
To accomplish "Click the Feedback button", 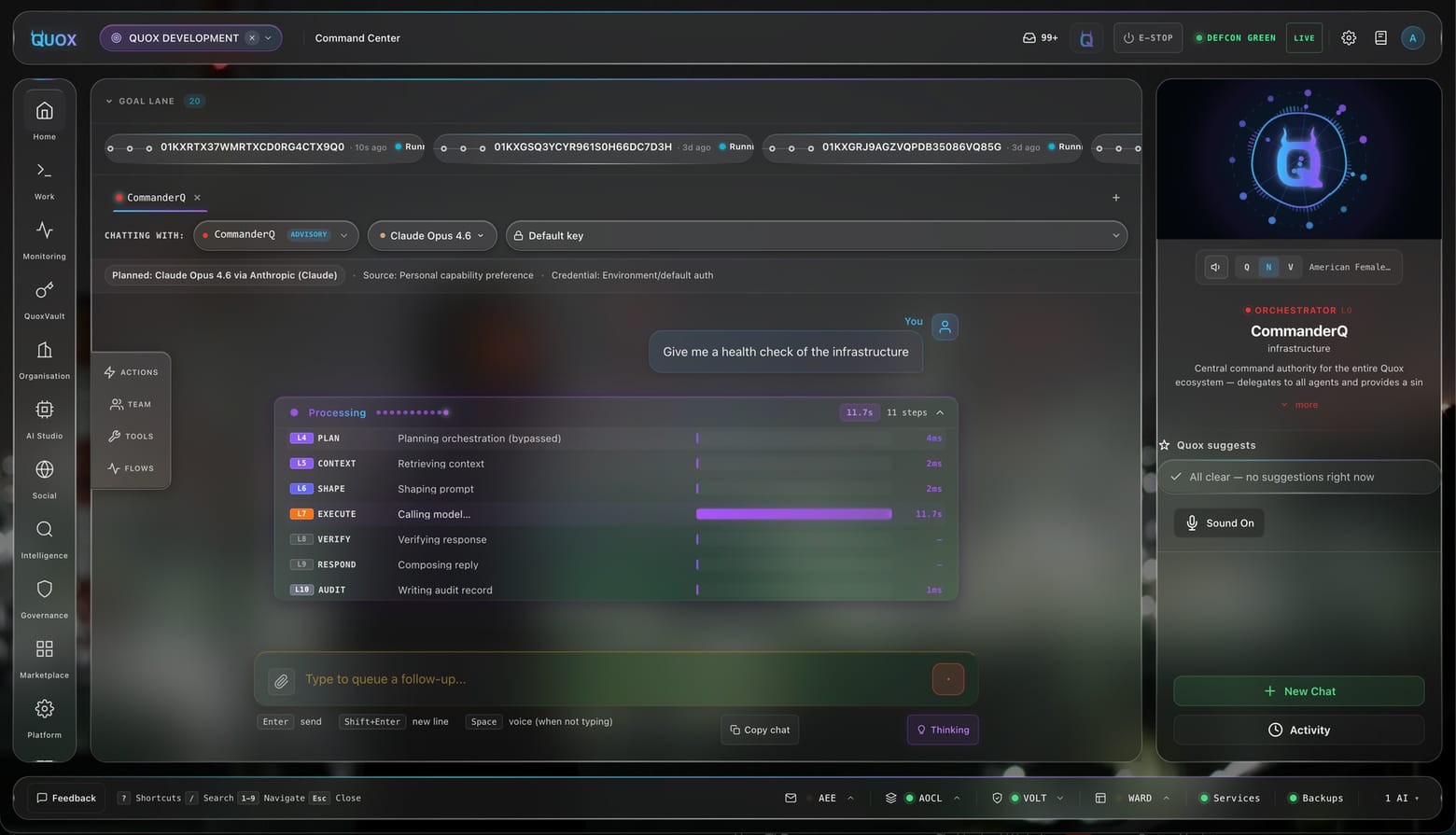I will 66,799.
